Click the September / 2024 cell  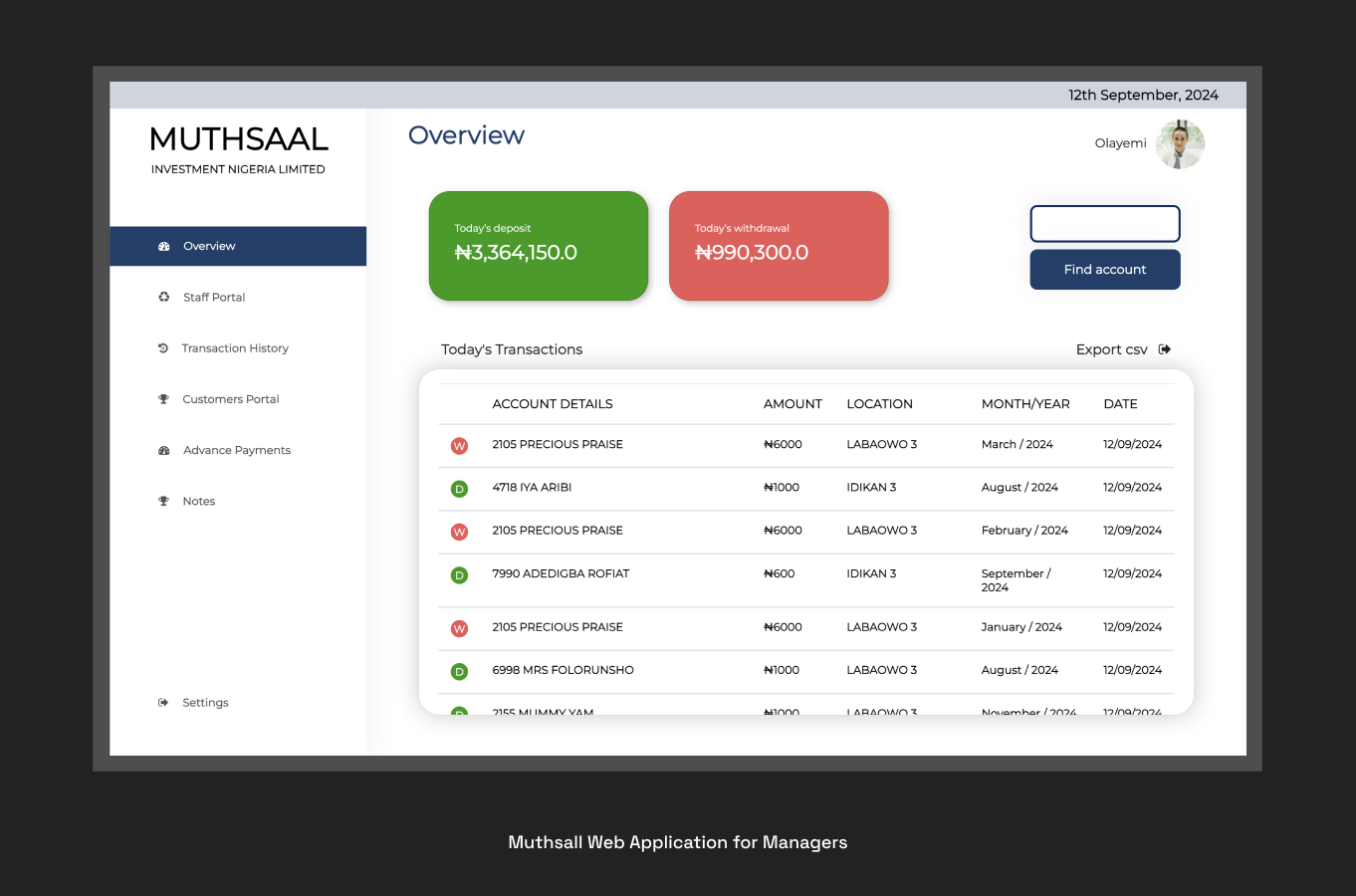tap(1017, 580)
